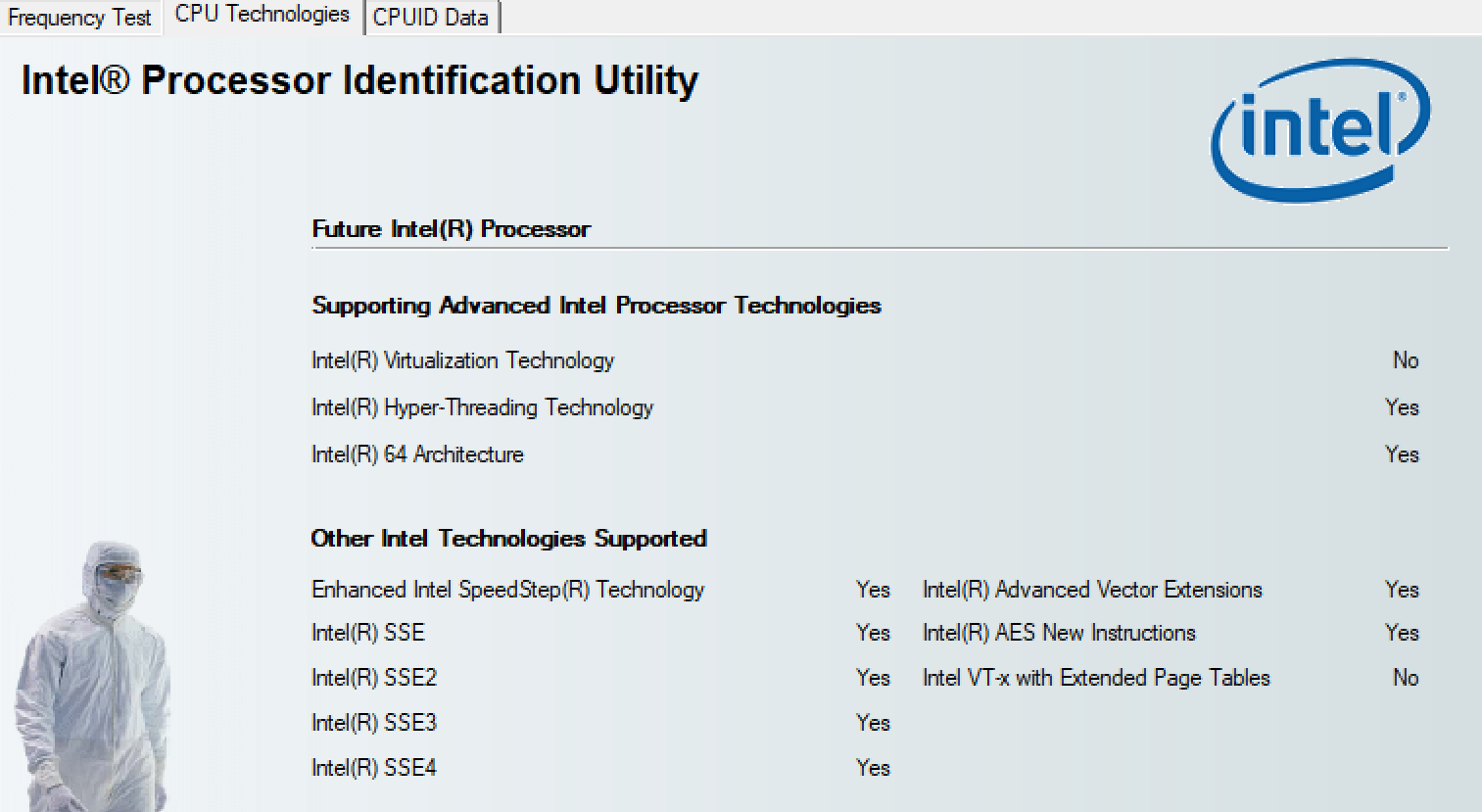This screenshot has width=1482, height=812.
Task: Click the Supporting Advanced Intel Processor Technologies heading
Action: click(597, 306)
